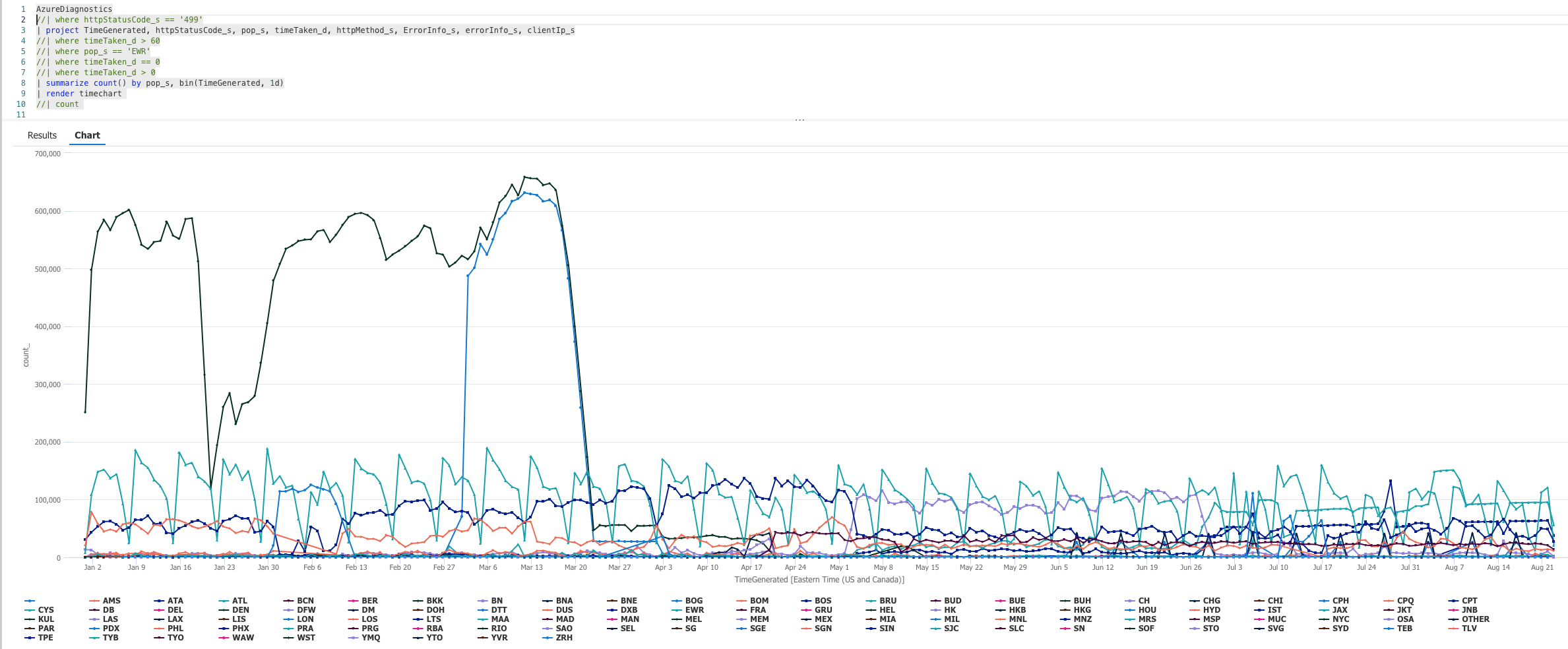Viewport: 1568px width, 649px height.
Task: Click line number 8 in the gutter
Action: [x=23, y=83]
